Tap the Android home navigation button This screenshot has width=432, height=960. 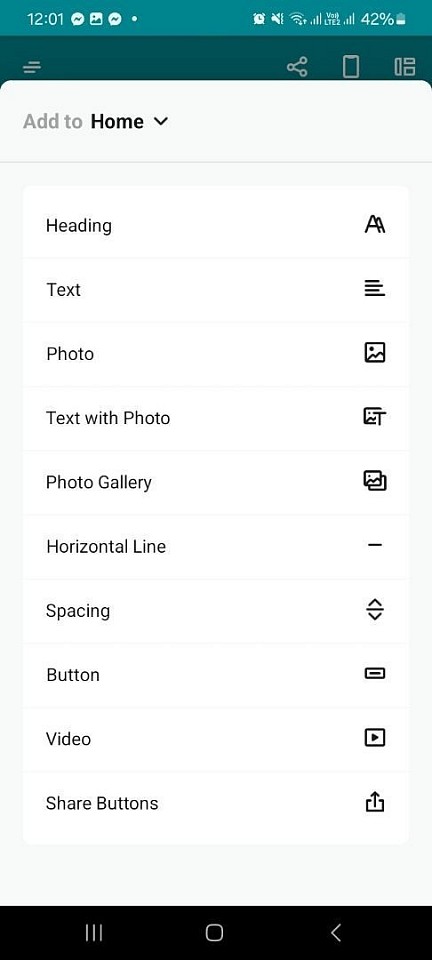(214, 932)
